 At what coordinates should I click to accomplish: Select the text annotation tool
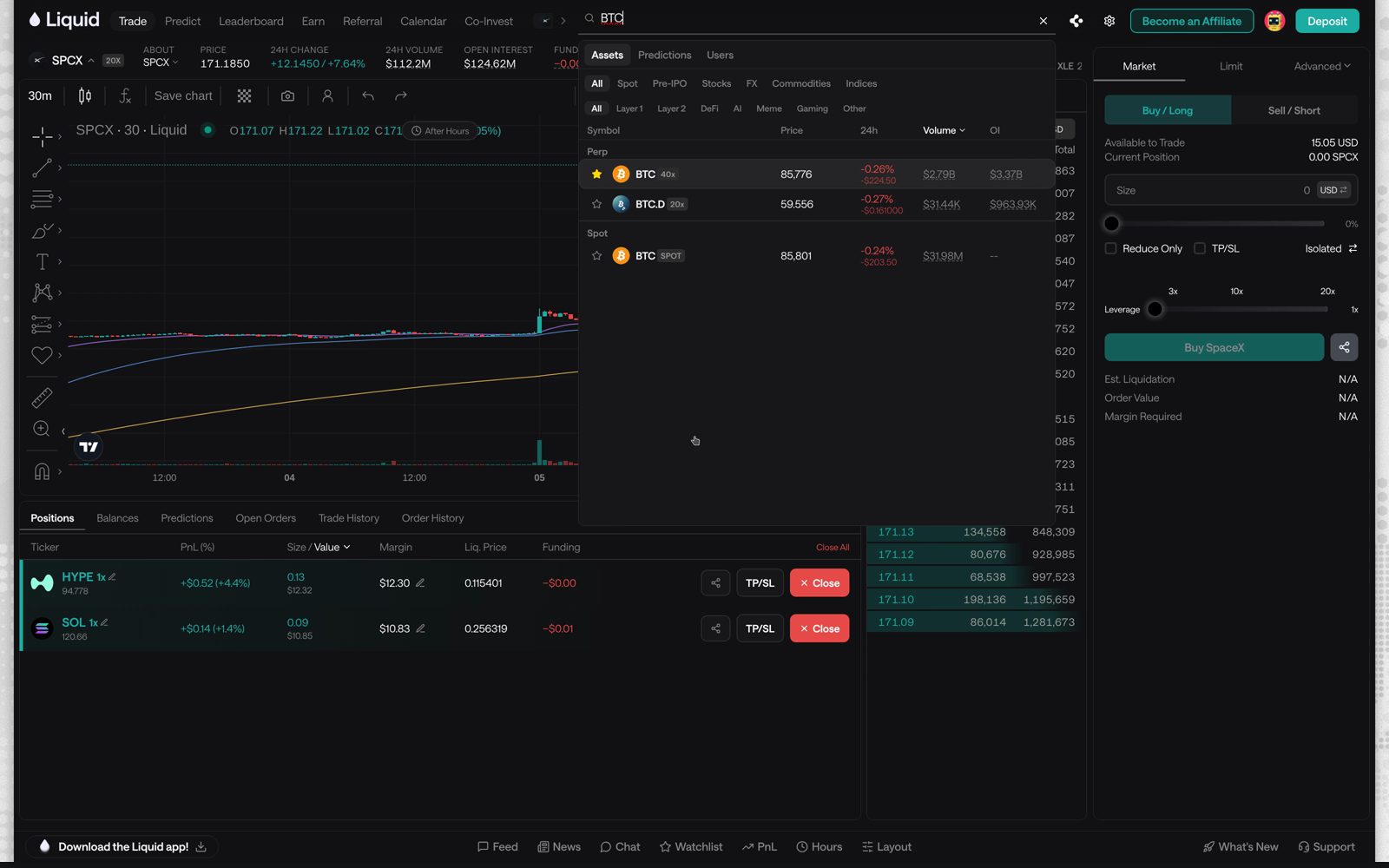click(42, 261)
